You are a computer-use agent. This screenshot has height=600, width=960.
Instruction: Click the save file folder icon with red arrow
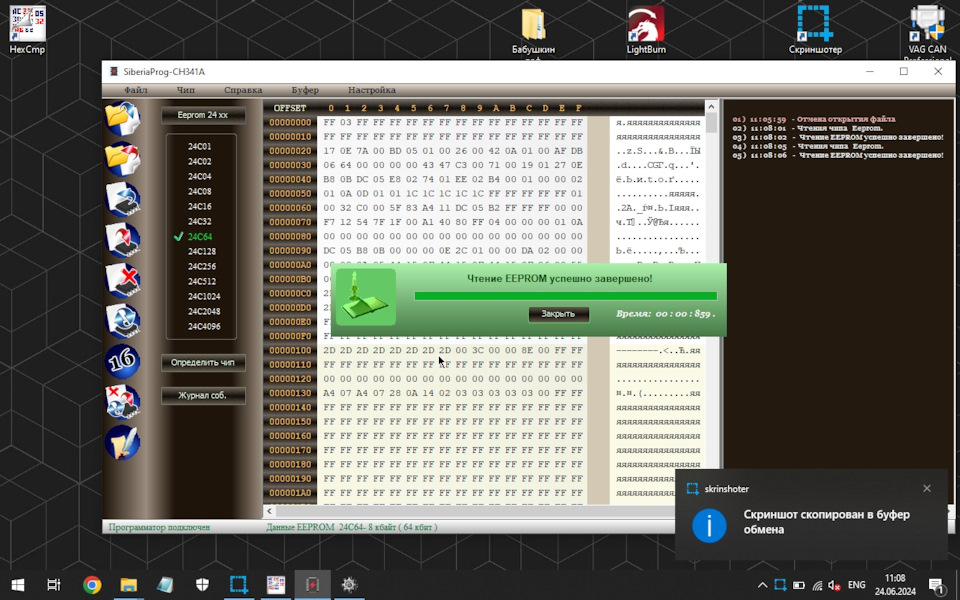coord(122,158)
